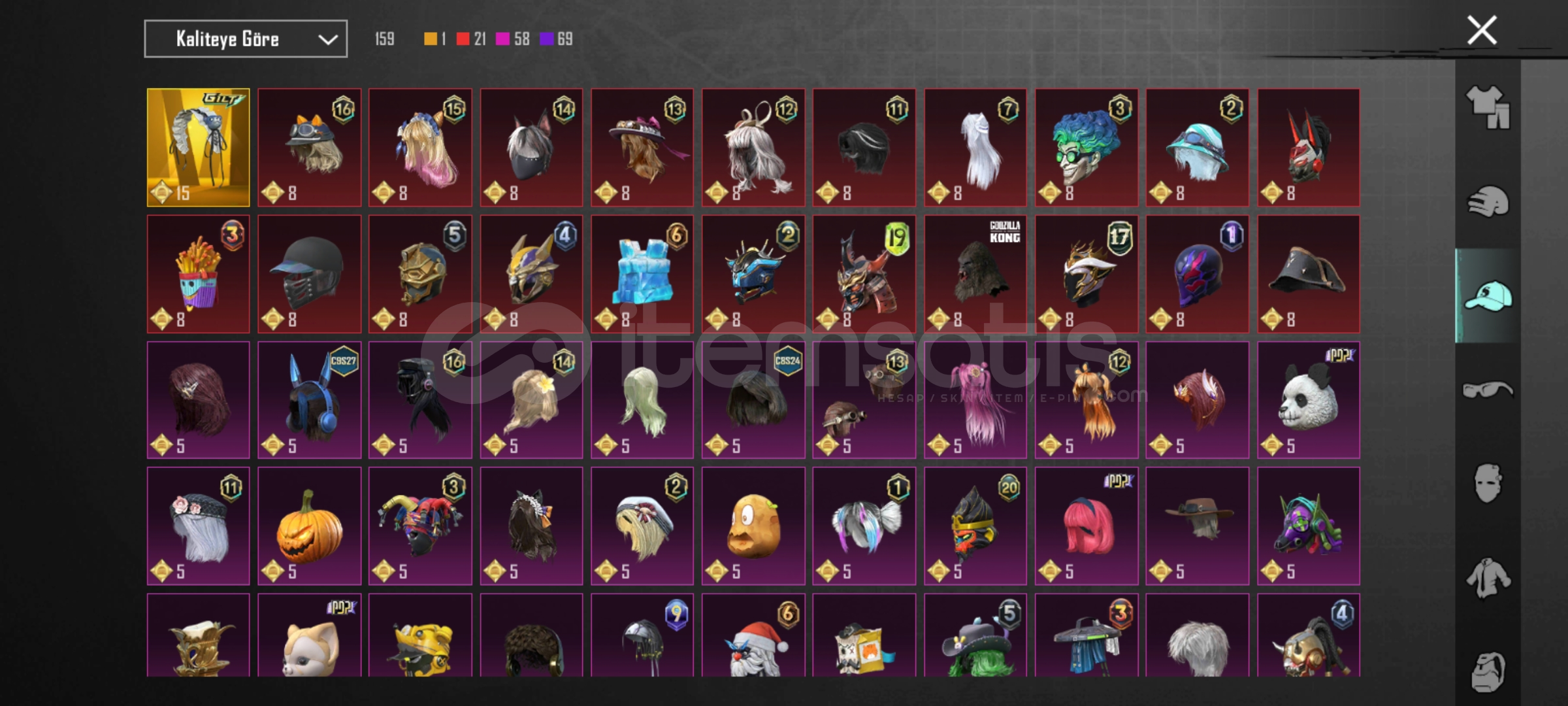Select the Godzilla Kong gorilla mask
Image resolution: width=1568 pixels, height=706 pixels.
coord(975,274)
